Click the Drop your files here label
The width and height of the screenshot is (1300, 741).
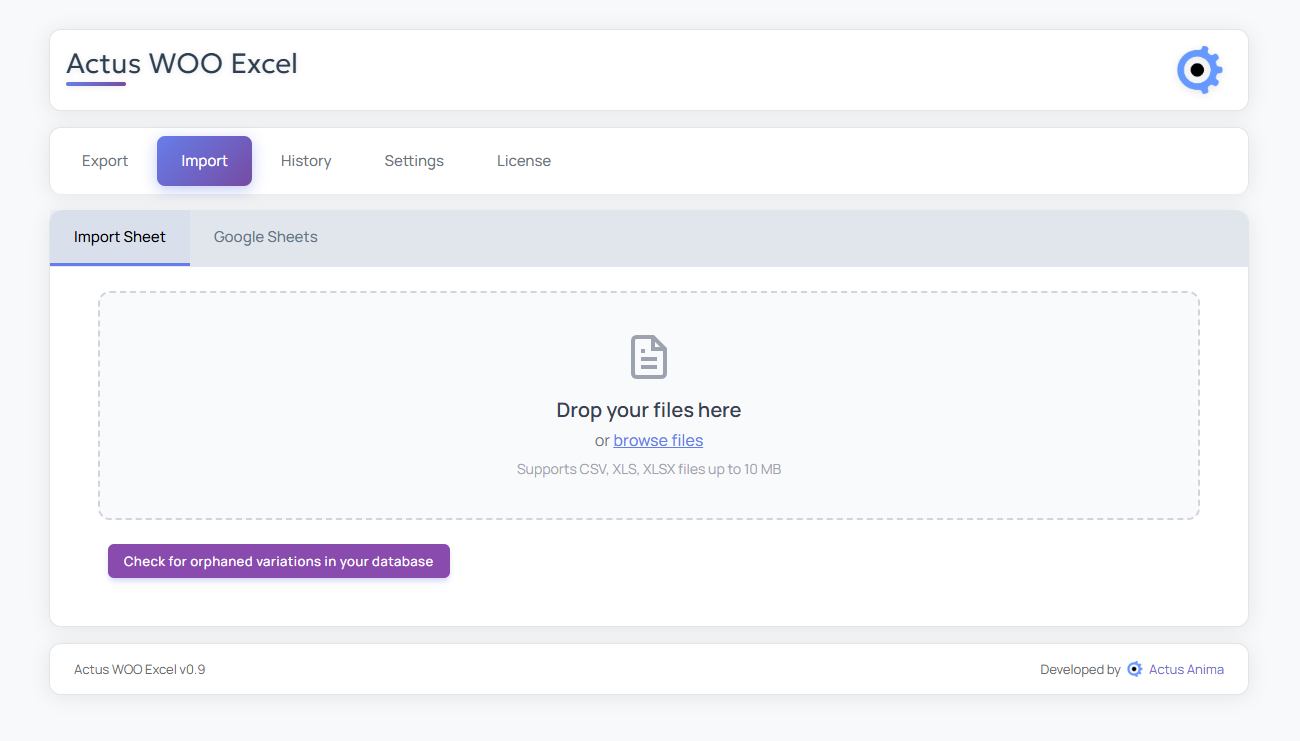[x=648, y=410]
